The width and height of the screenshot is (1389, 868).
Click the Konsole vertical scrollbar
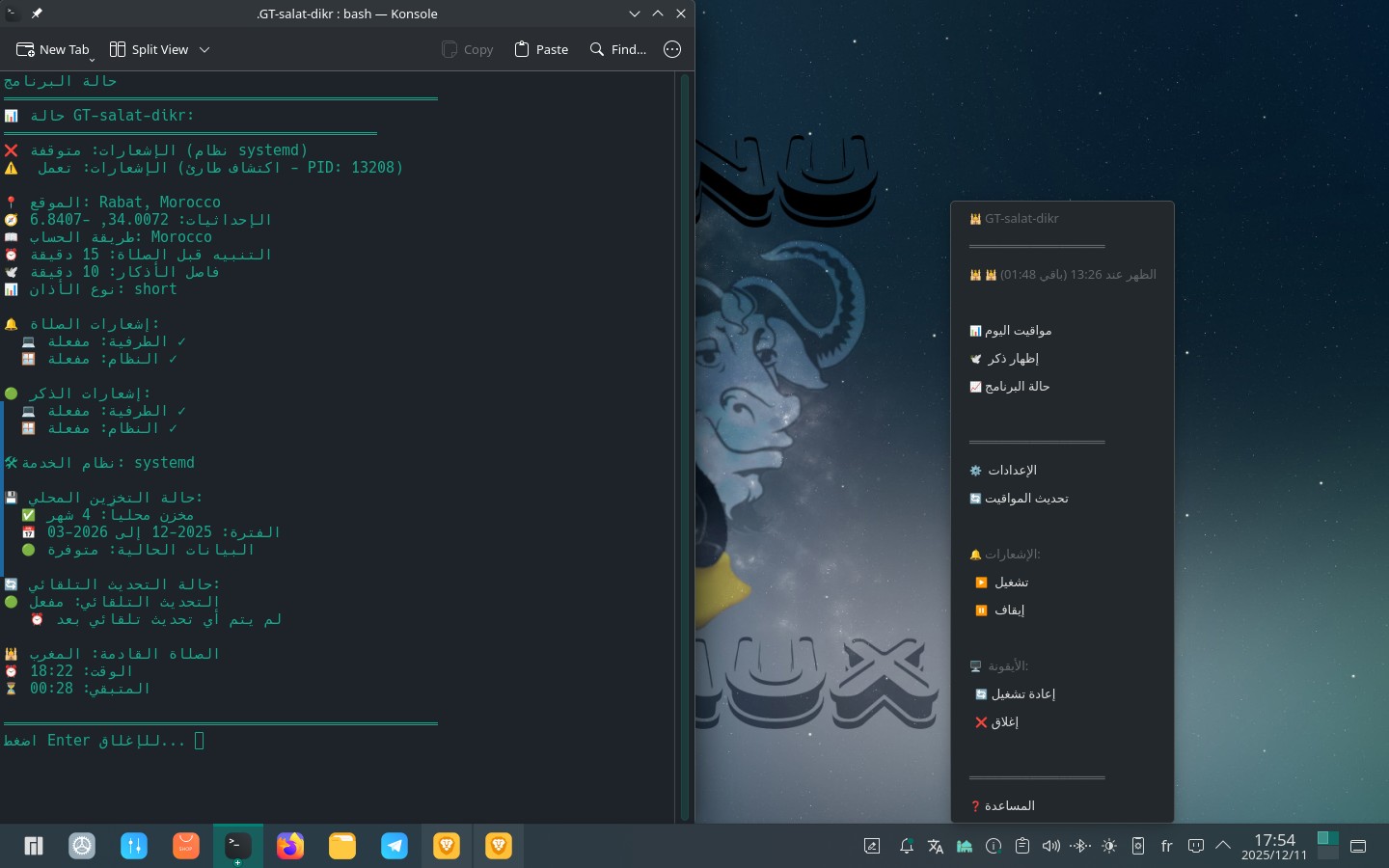pyautogui.click(x=685, y=444)
